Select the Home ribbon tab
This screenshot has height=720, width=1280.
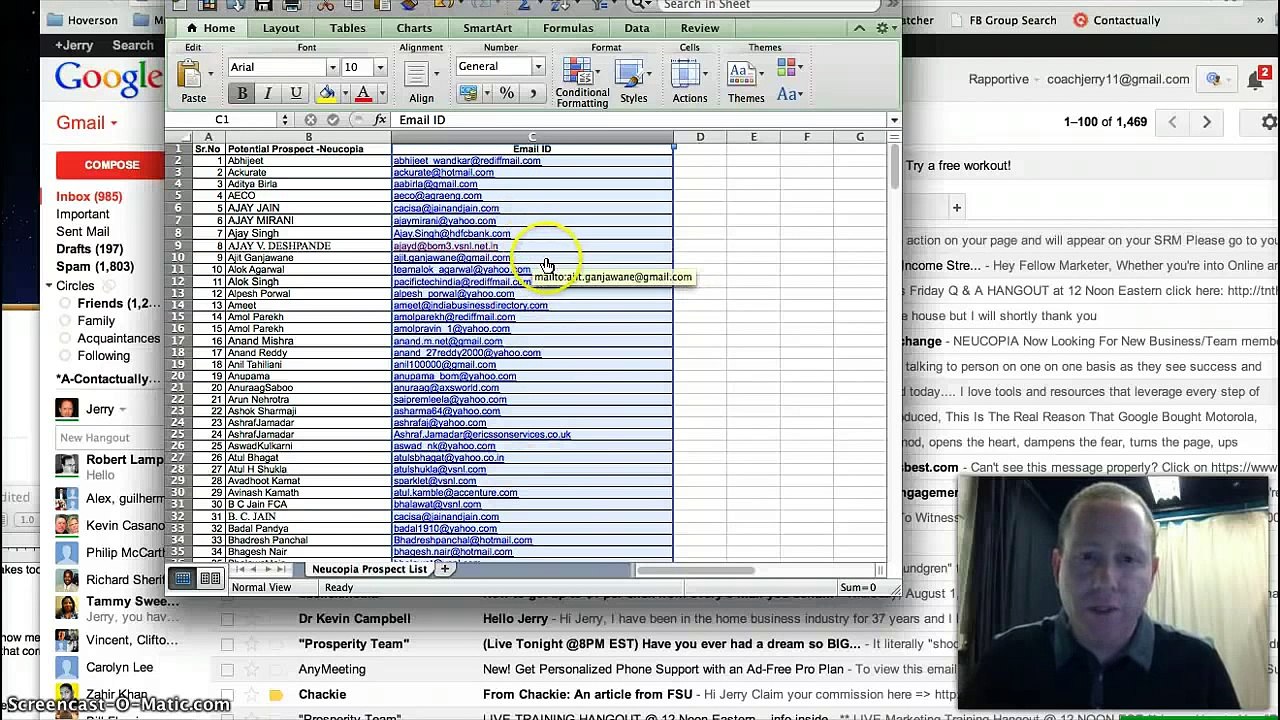tap(211, 28)
